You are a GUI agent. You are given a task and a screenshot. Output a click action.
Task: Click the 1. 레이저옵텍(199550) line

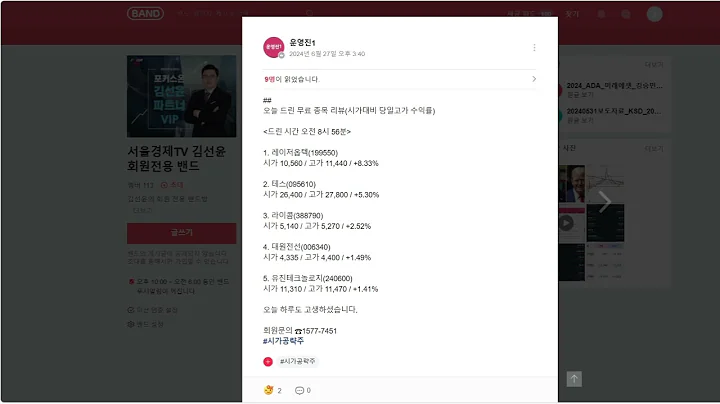[x=300, y=153]
